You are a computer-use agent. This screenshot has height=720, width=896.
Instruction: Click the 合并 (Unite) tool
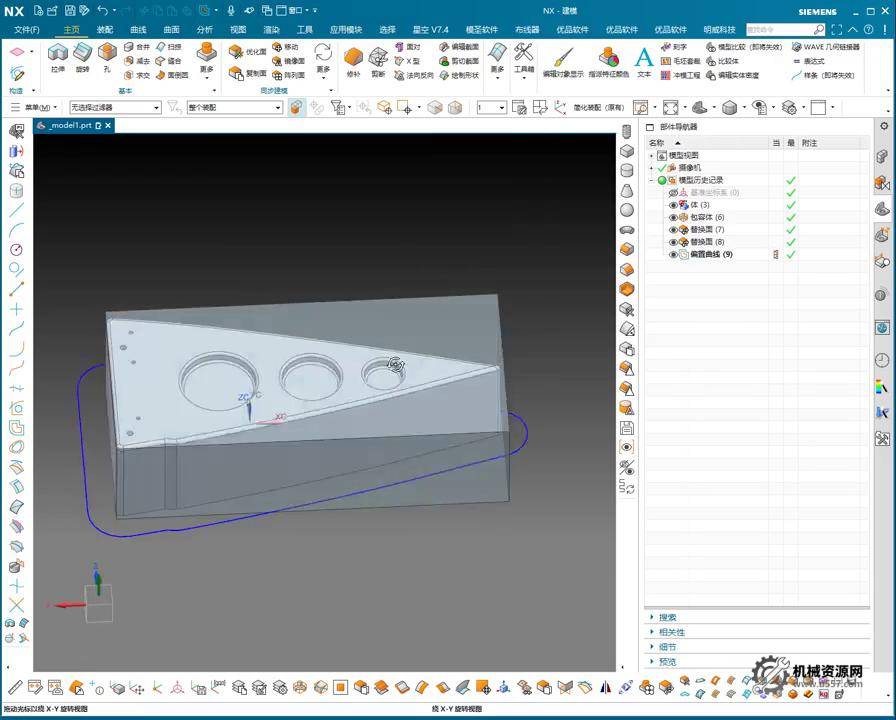coord(137,47)
